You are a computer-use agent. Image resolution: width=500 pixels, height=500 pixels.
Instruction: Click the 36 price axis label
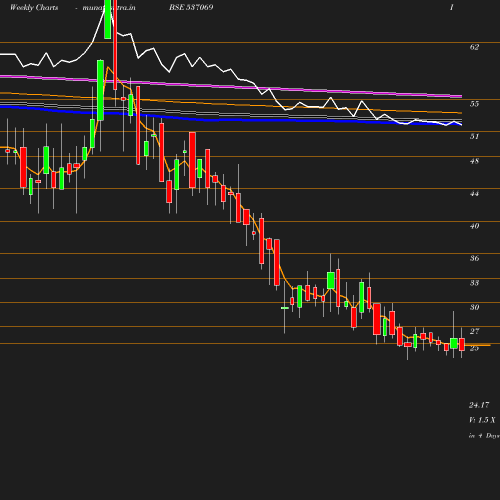coord(474,258)
